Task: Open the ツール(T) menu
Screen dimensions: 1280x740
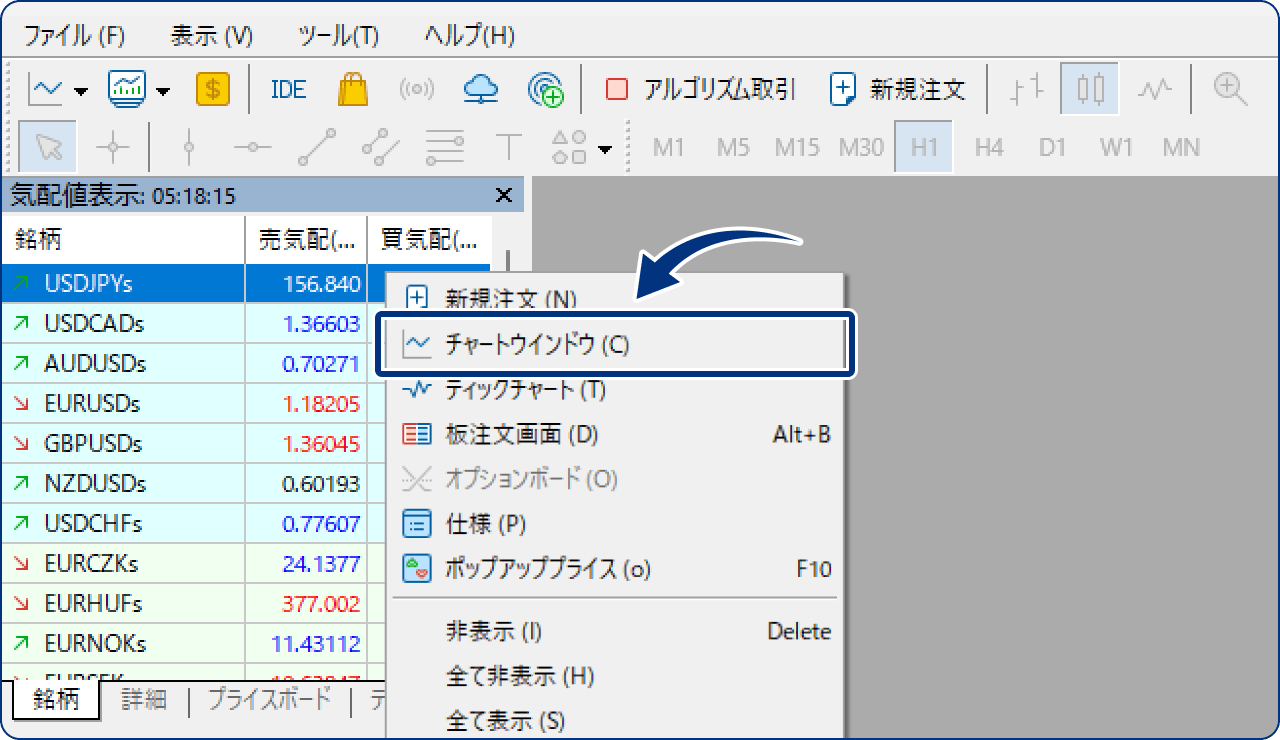Action: click(339, 36)
